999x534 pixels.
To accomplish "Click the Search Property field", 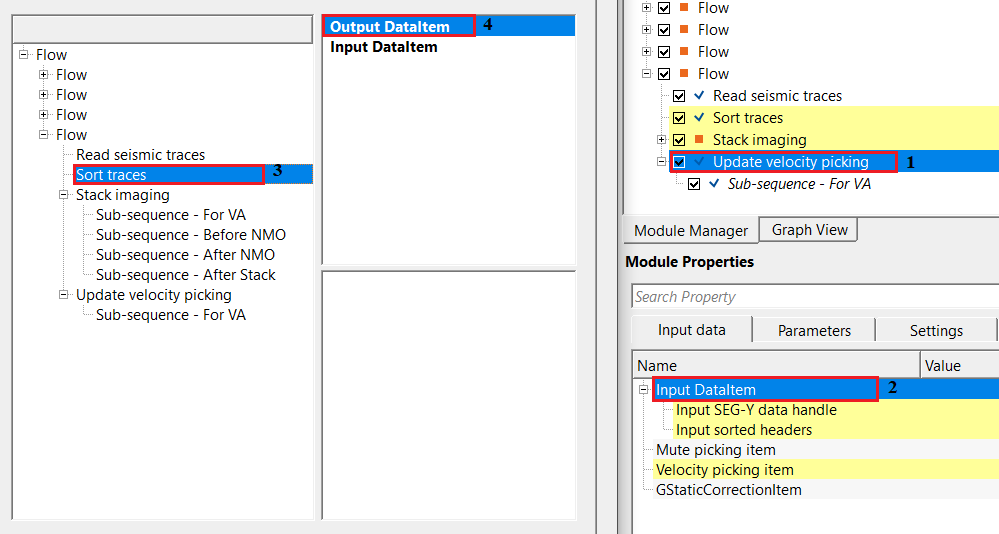I will point(816,296).
